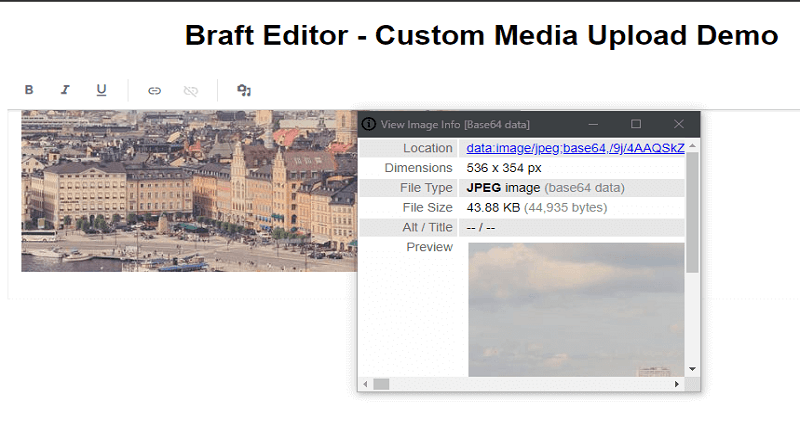Click the horizontal scrollbar thumb in dialog
The height and width of the screenshot is (425, 800).
click(381, 384)
